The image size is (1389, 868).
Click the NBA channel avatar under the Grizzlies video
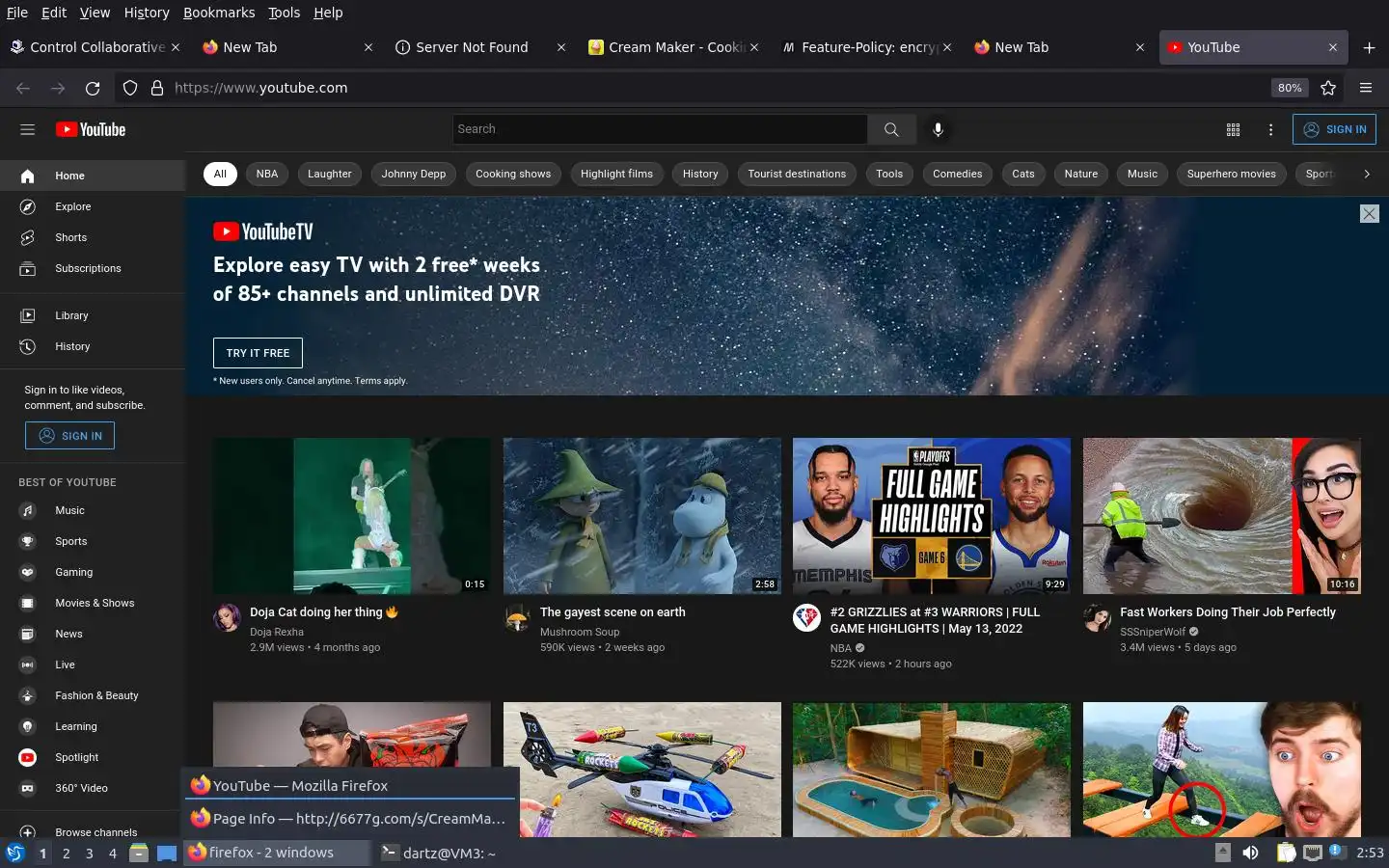(x=806, y=617)
